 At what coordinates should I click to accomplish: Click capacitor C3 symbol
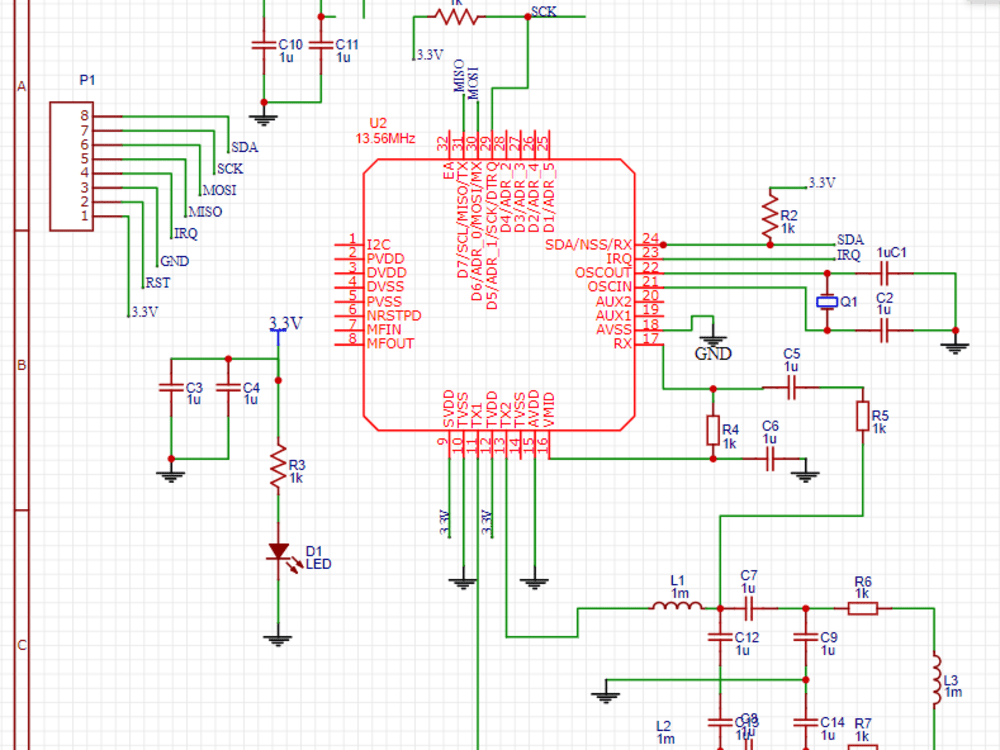[171, 388]
